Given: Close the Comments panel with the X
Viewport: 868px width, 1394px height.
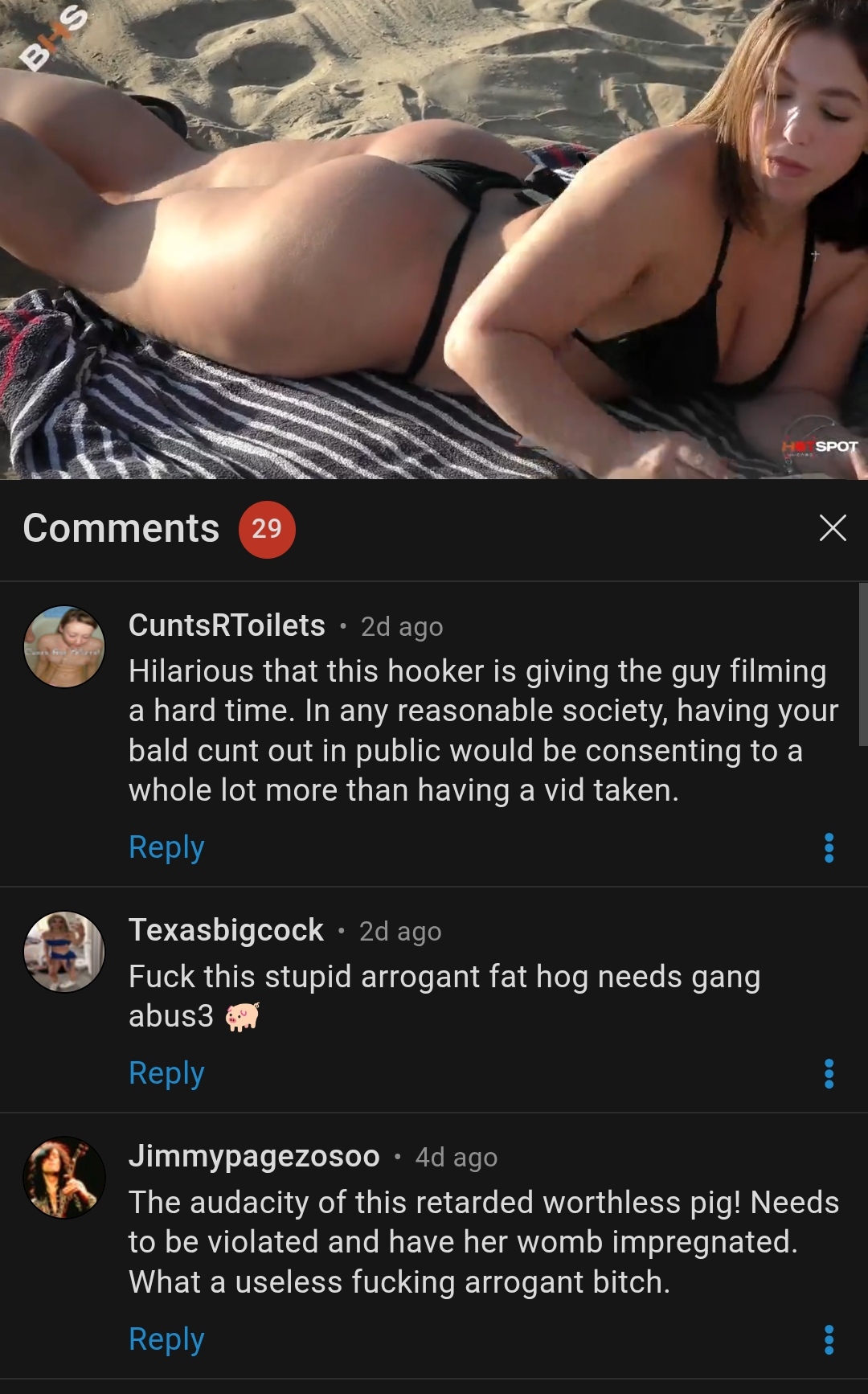Looking at the screenshot, I should coord(833,528).
